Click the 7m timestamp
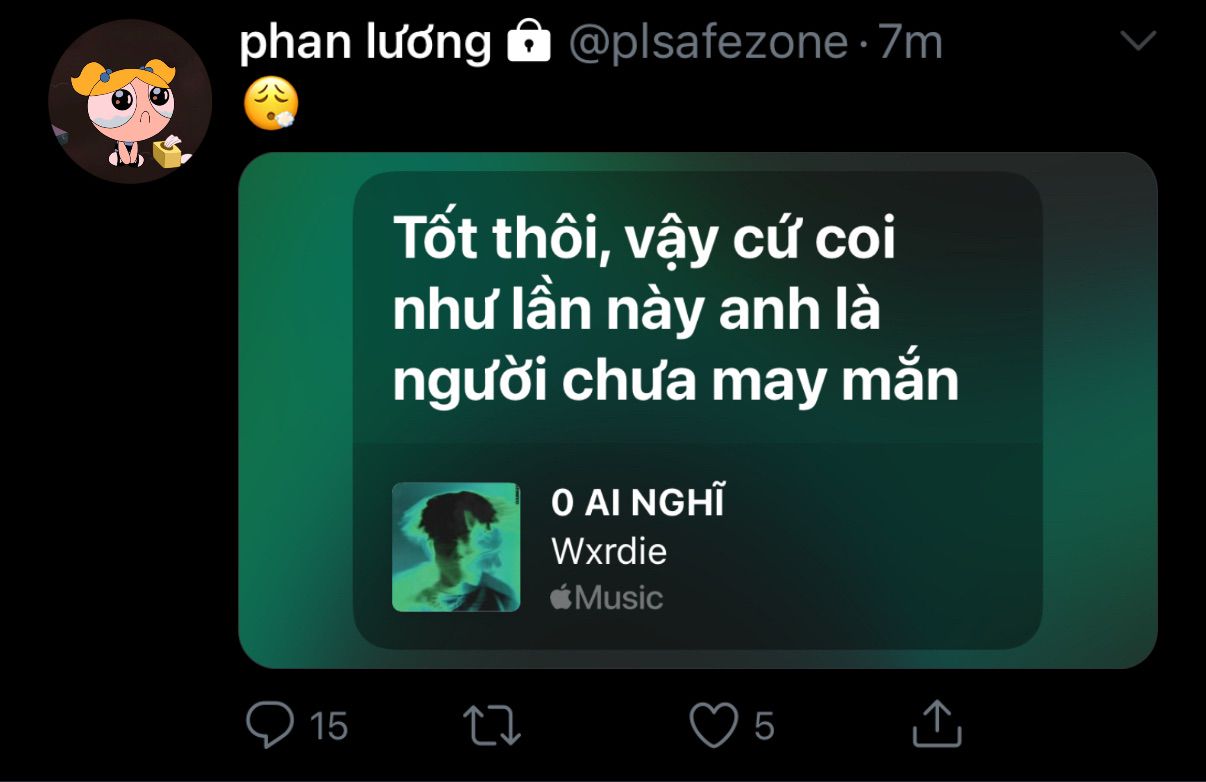Screen dimensions: 1206x782 pos(910,43)
